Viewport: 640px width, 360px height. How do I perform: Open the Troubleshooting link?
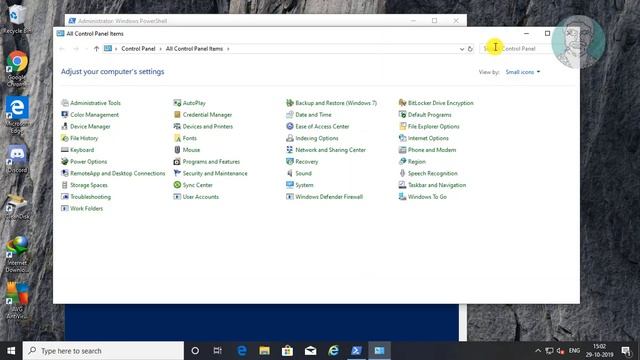click(90, 197)
